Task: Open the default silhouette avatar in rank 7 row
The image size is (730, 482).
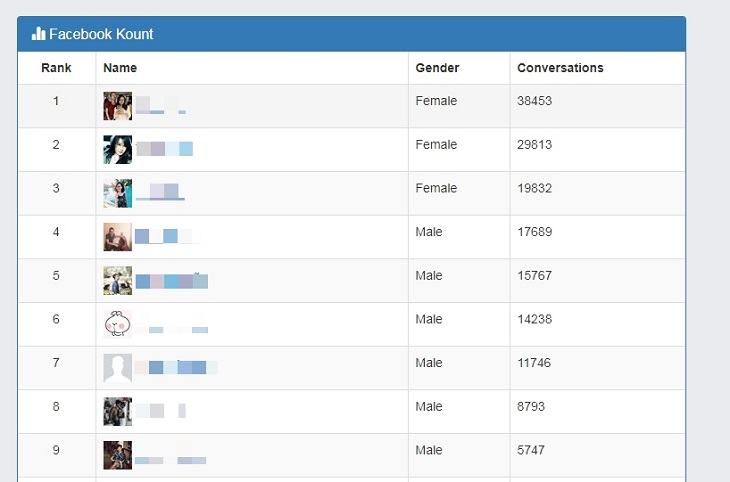Action: tap(118, 368)
